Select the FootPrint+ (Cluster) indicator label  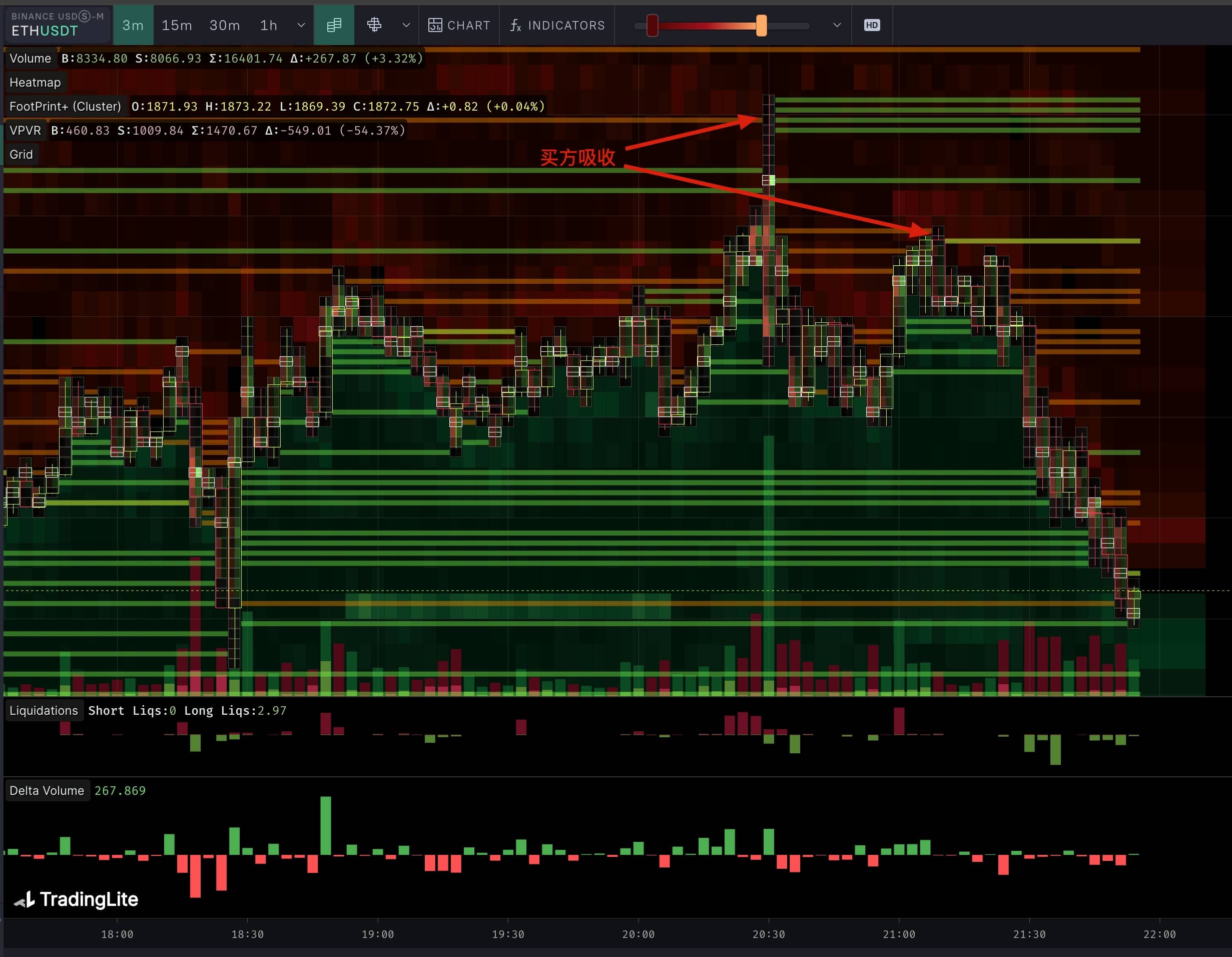[x=66, y=107]
